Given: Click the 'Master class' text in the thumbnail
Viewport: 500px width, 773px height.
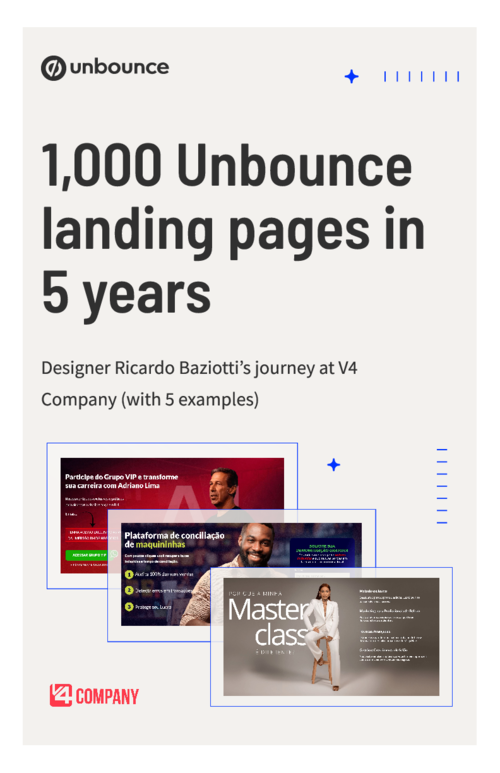Looking at the screenshot, I should click(269, 622).
